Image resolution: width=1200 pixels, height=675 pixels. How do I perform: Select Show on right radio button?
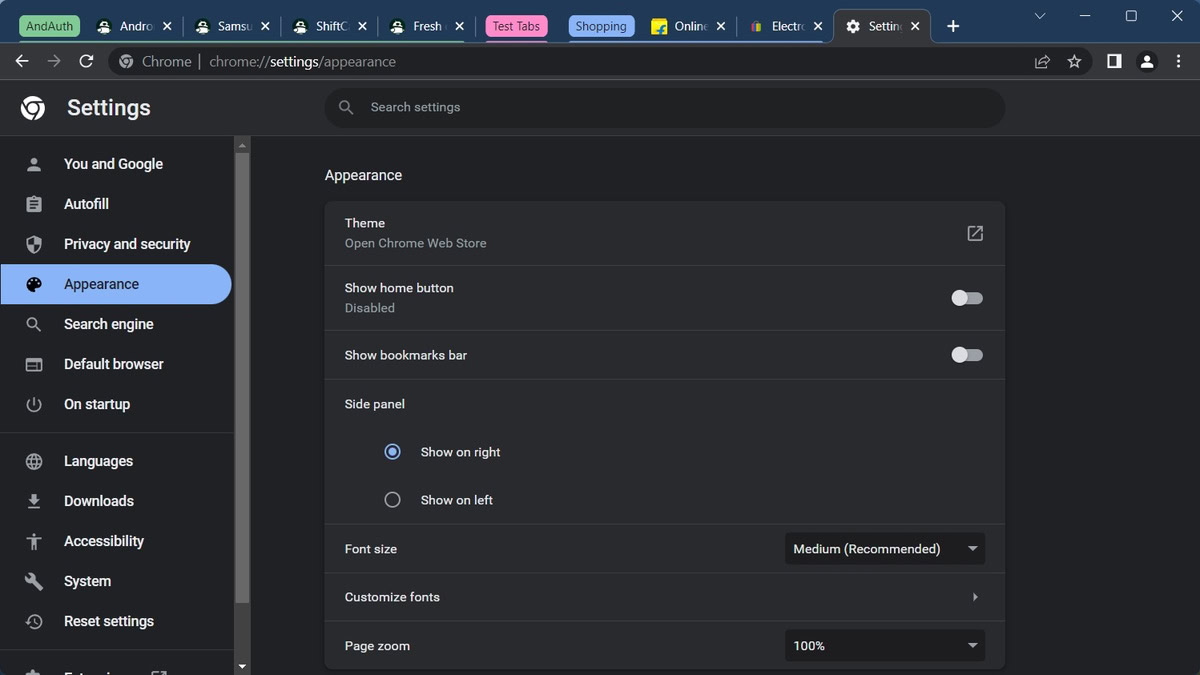tap(392, 452)
